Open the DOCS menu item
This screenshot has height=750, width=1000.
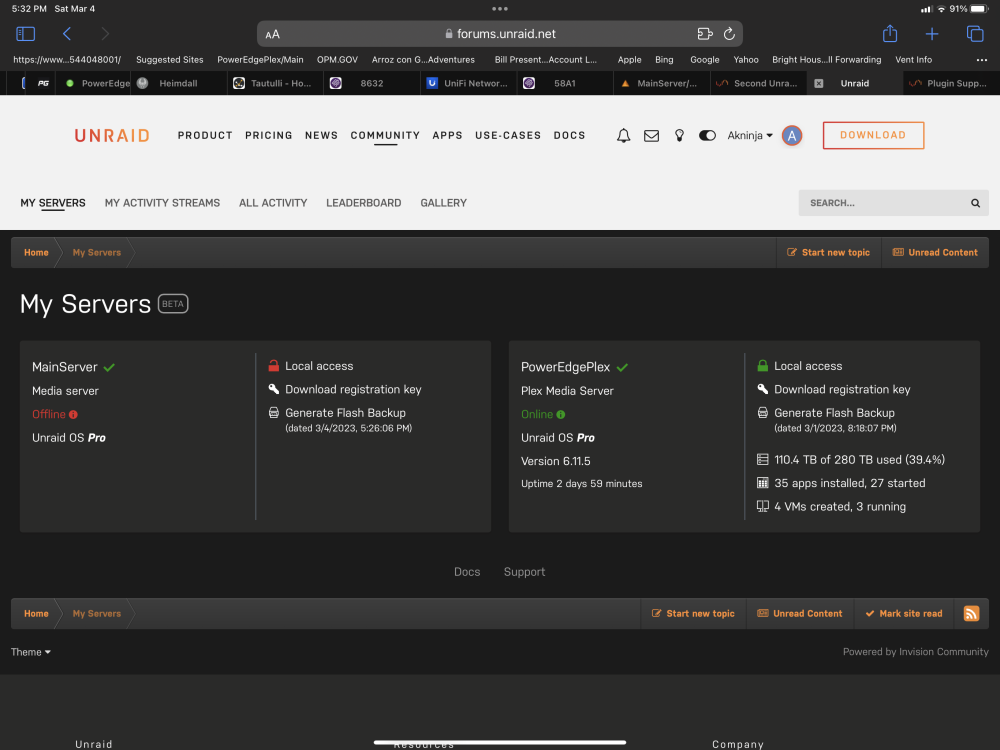tap(570, 135)
